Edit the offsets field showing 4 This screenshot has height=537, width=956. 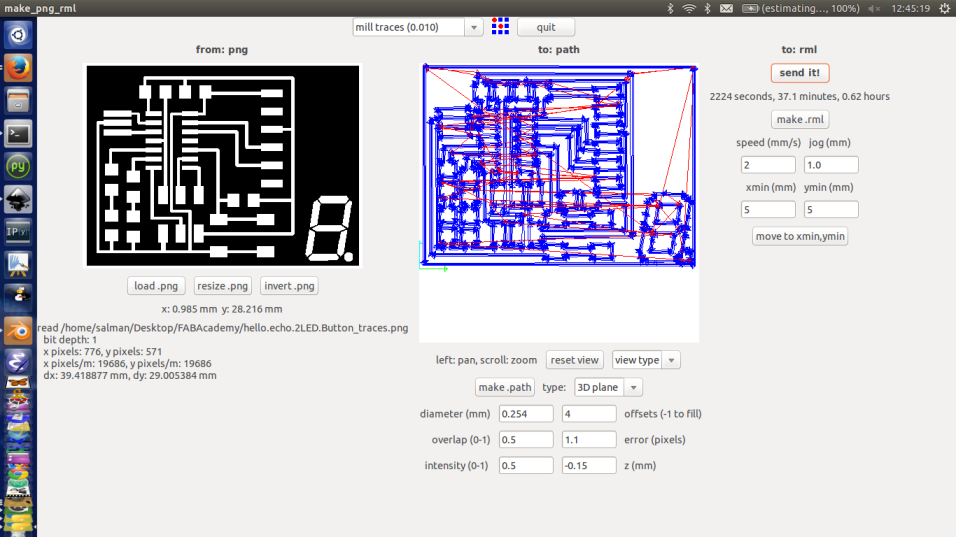[588, 413]
